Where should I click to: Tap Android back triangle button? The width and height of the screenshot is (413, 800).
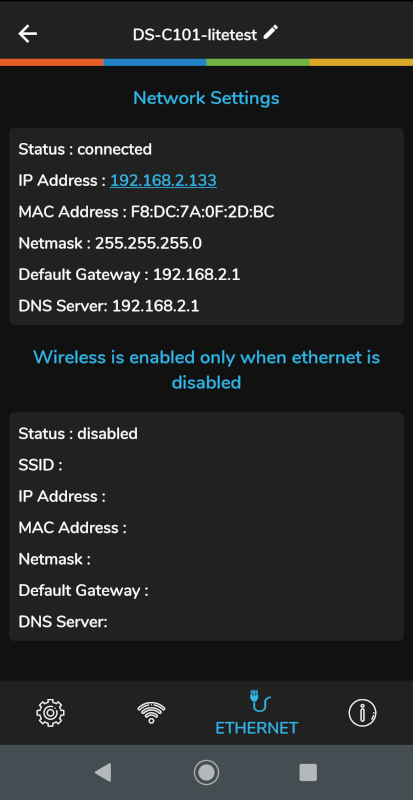pyautogui.click(x=103, y=772)
